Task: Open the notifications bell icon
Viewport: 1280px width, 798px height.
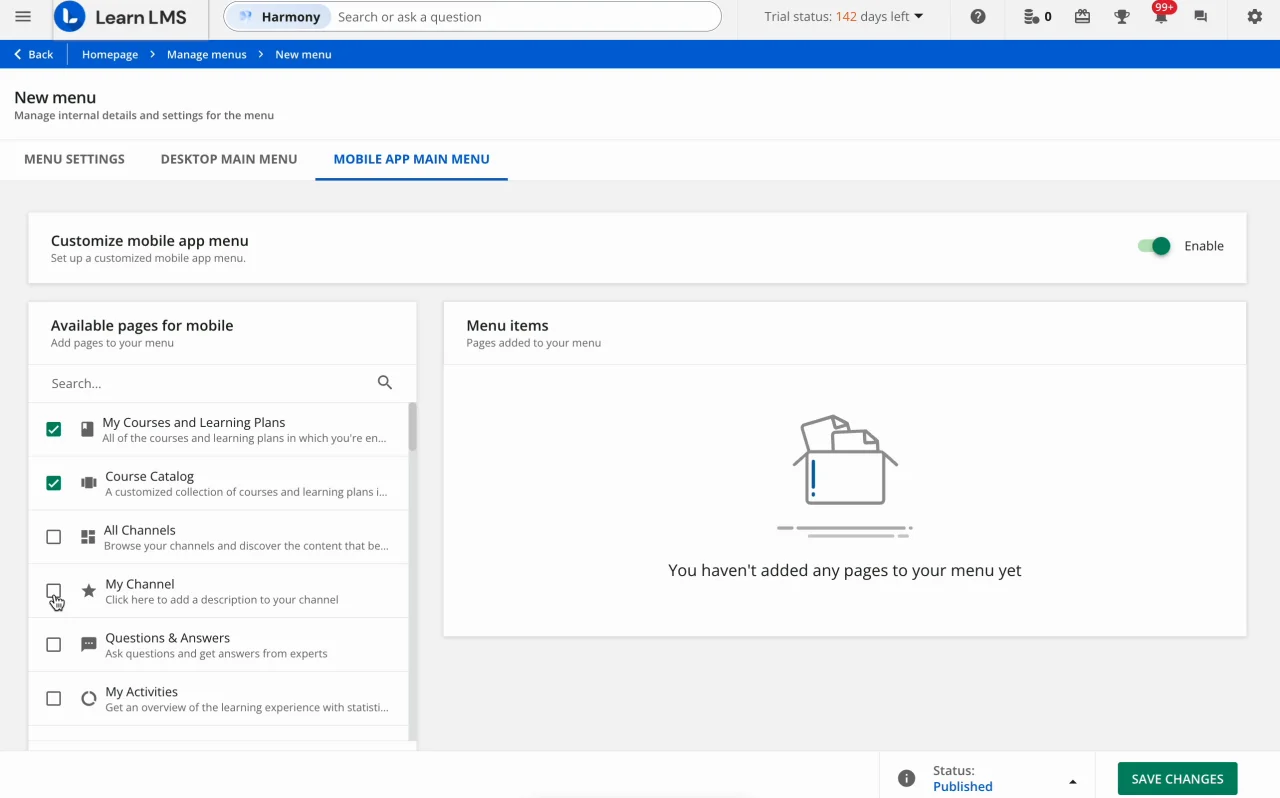Action: 1161,17
